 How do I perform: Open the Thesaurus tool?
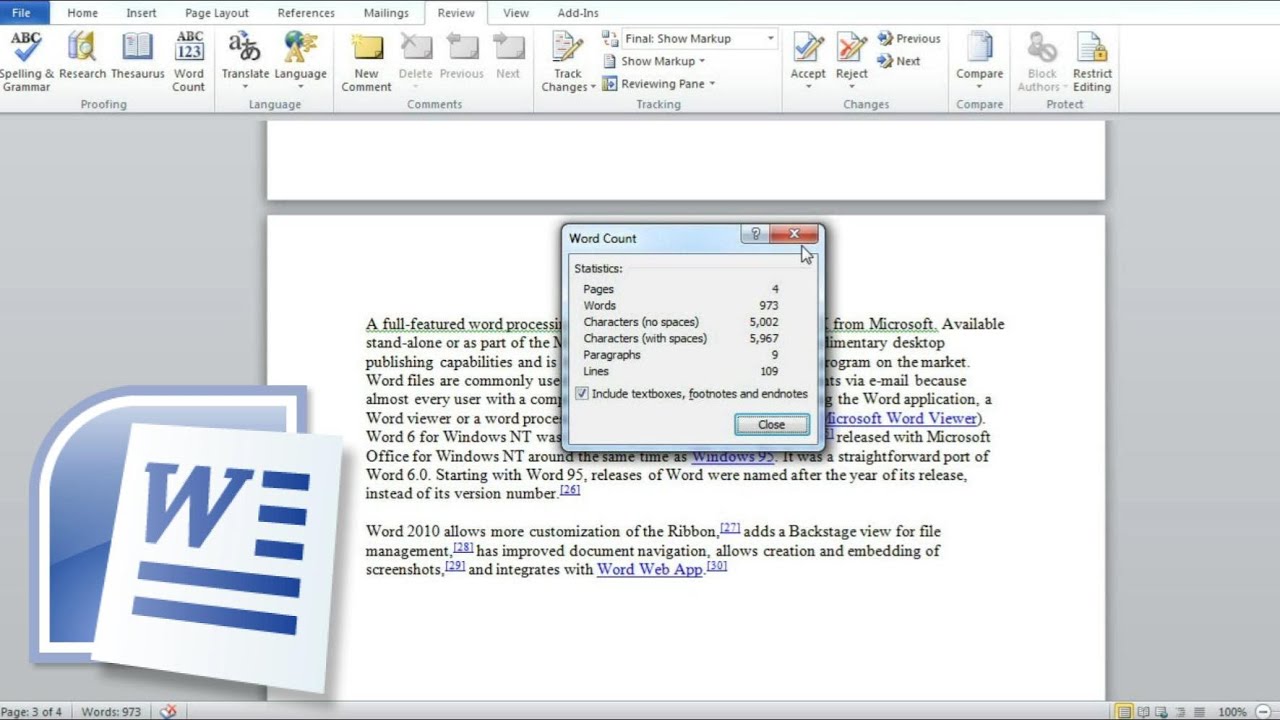(x=137, y=57)
